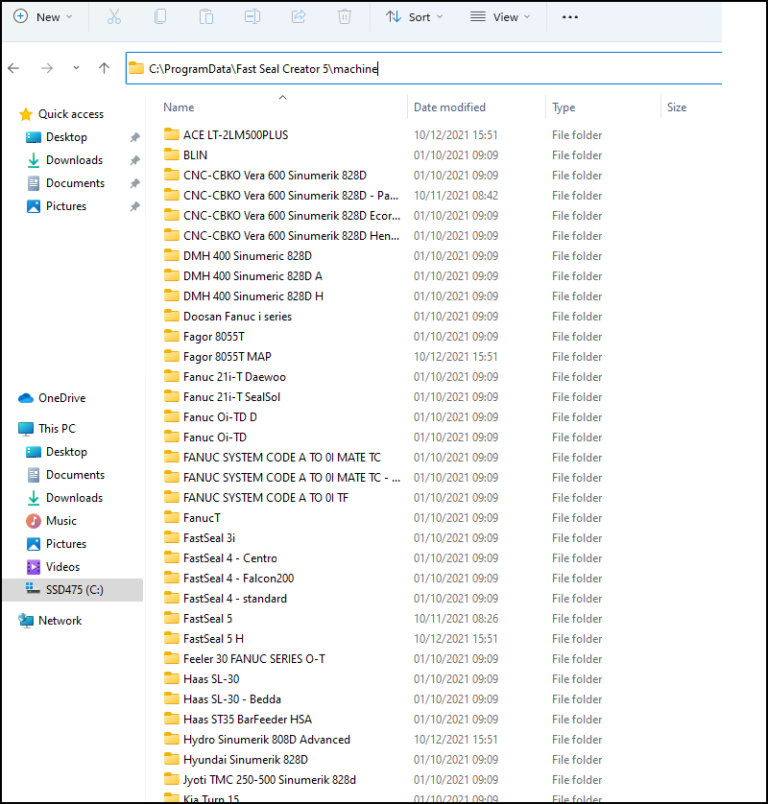Click the address bar folder icon

tap(136, 68)
